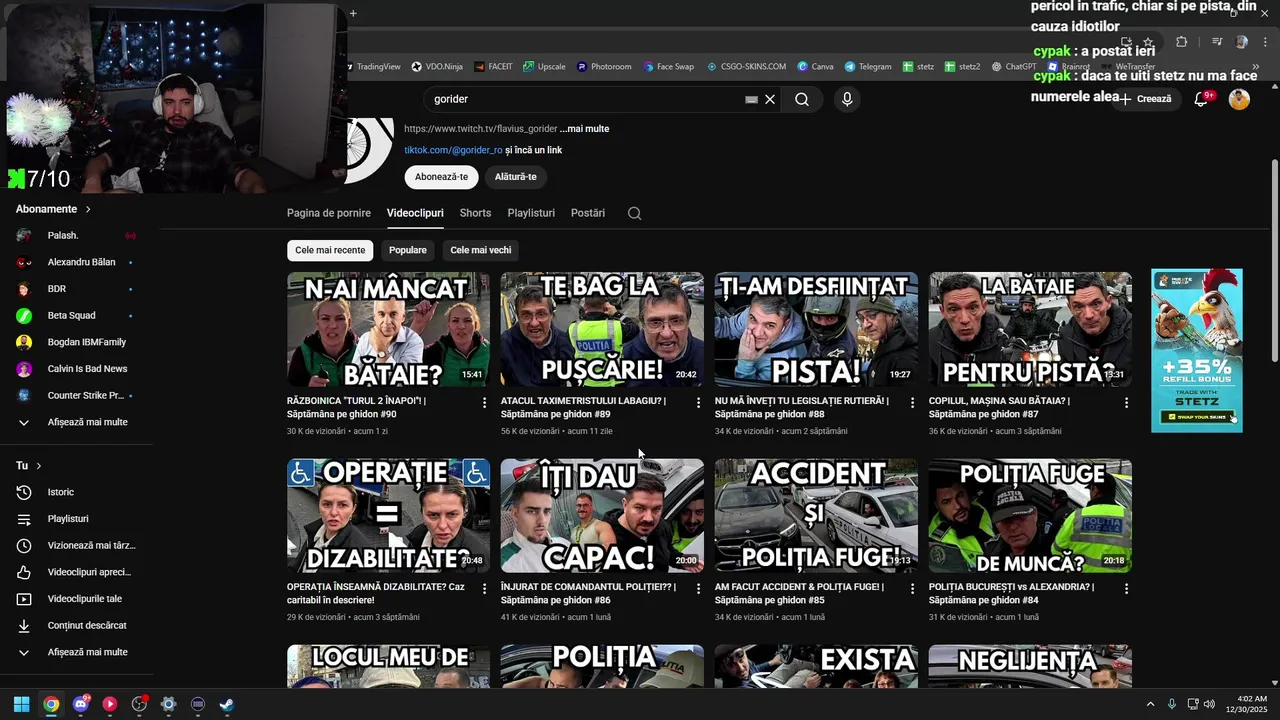
Task: Select Cele mai vechi filter chip
Action: 481,250
